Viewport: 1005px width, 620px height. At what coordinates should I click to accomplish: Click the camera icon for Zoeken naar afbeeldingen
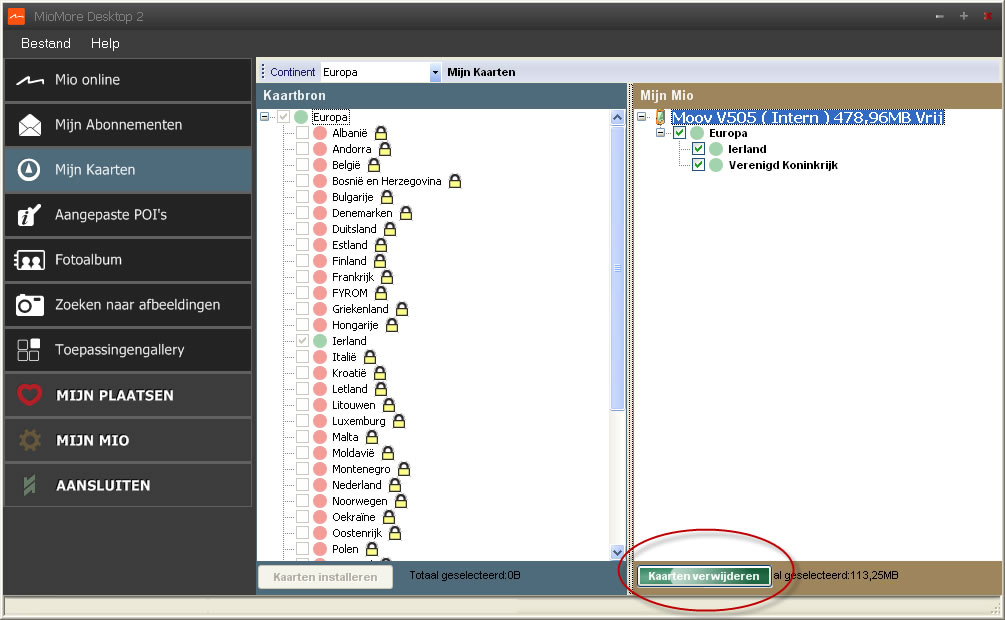pos(29,305)
